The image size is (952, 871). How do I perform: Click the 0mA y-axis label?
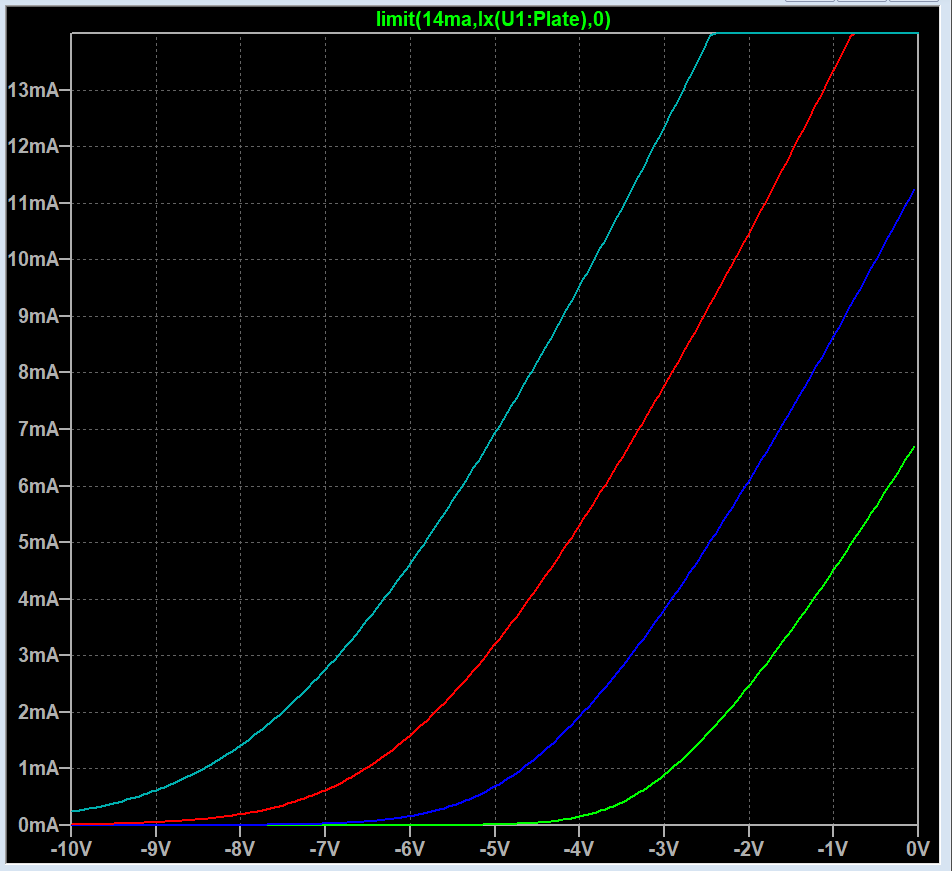pyautogui.click(x=38, y=825)
